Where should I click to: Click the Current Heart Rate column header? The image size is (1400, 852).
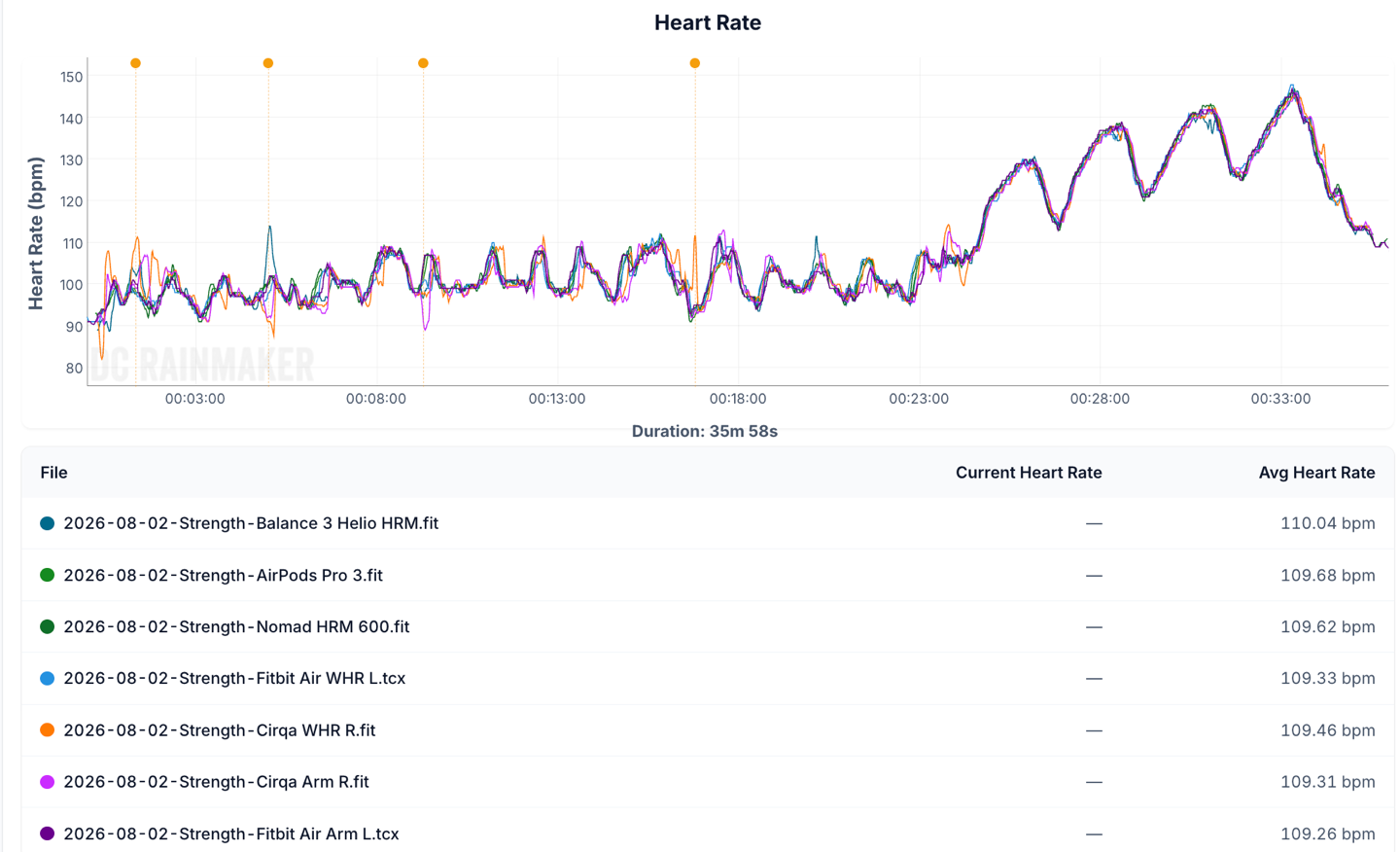[x=1029, y=473]
